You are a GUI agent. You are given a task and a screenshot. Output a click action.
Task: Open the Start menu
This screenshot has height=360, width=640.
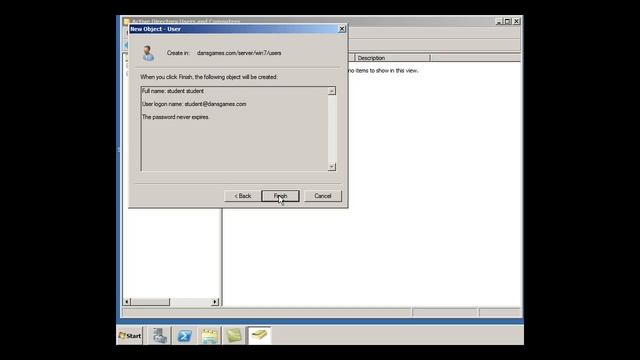(x=130, y=336)
